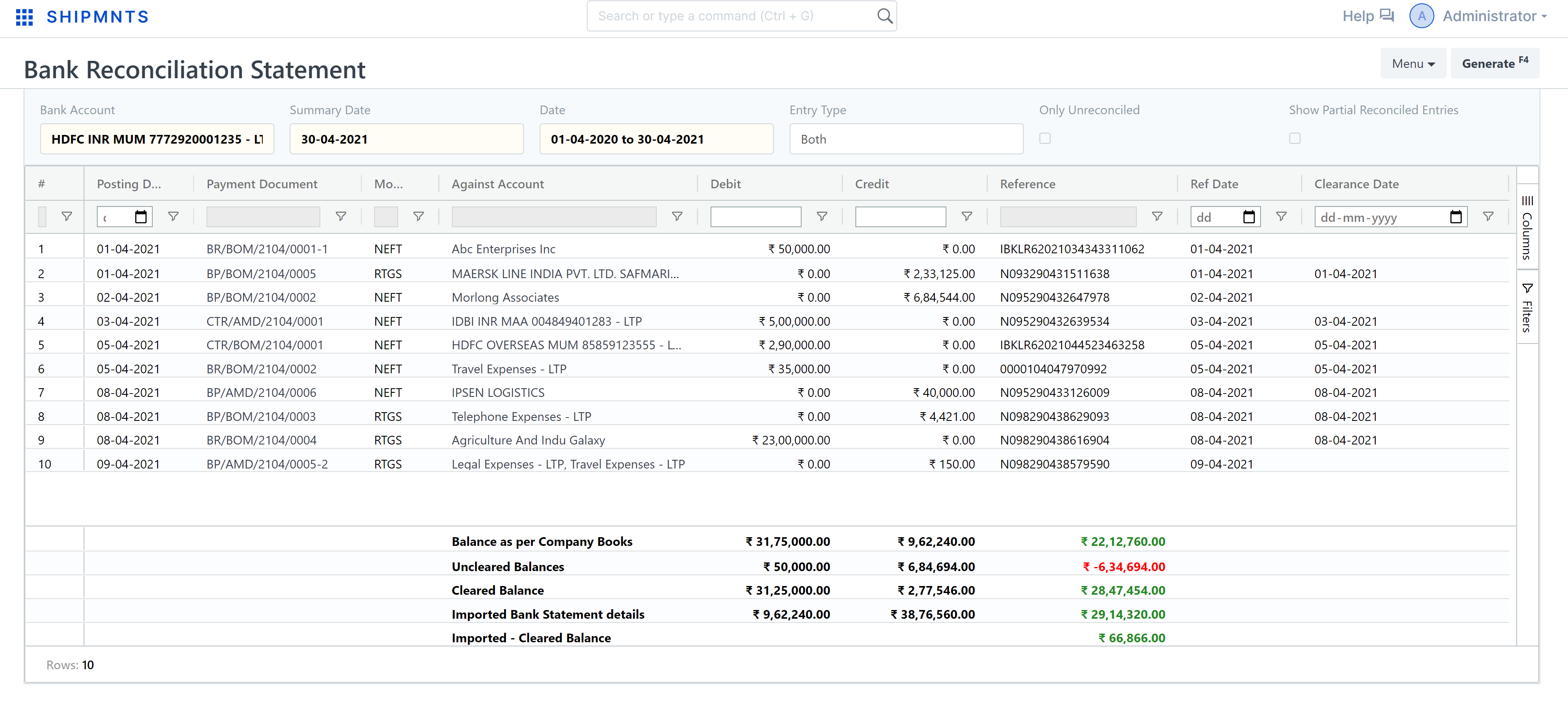
Task: Tick Show Partial Reconciled Entries checkbox
Action: pyautogui.click(x=1295, y=139)
